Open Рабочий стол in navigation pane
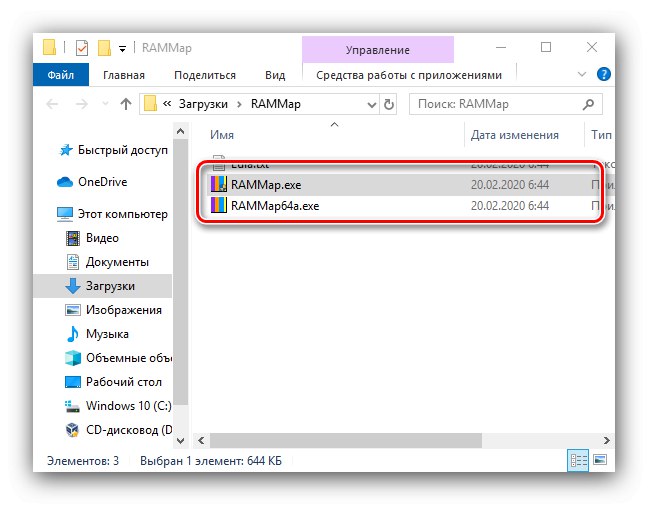648x505 pixels. pyautogui.click(x=124, y=382)
